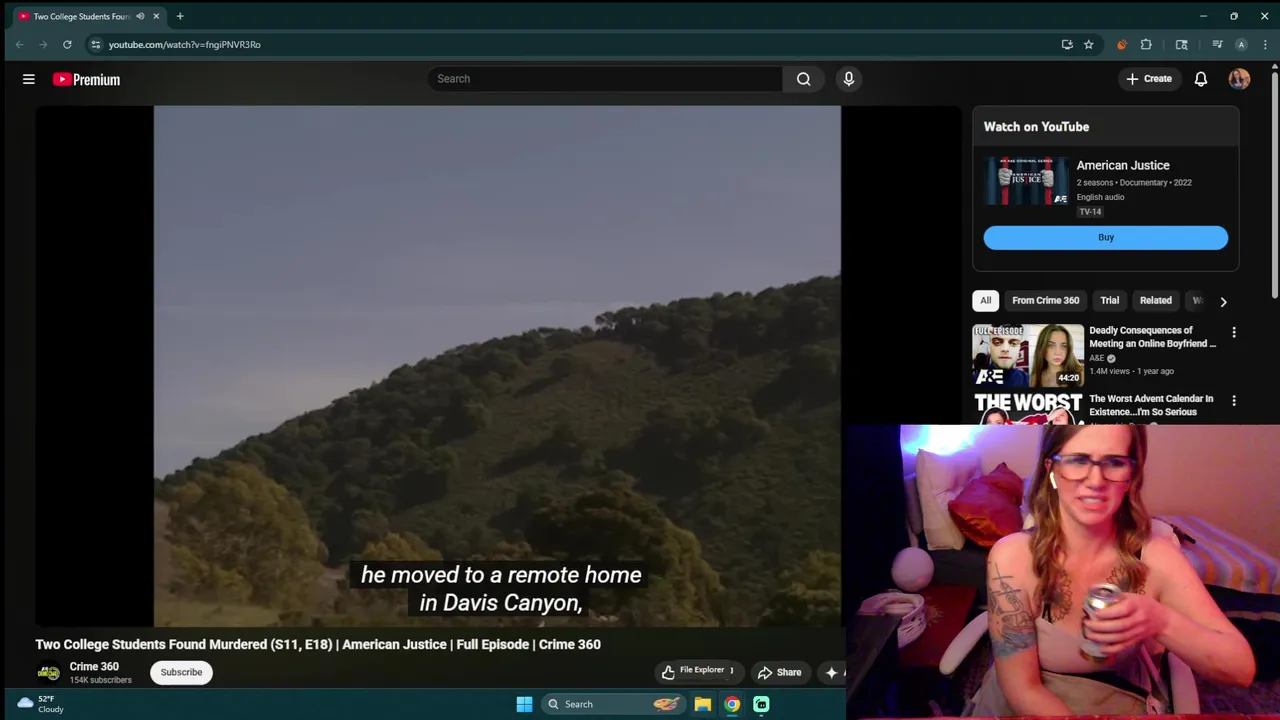Focus the YouTube search field

pyautogui.click(x=606, y=79)
